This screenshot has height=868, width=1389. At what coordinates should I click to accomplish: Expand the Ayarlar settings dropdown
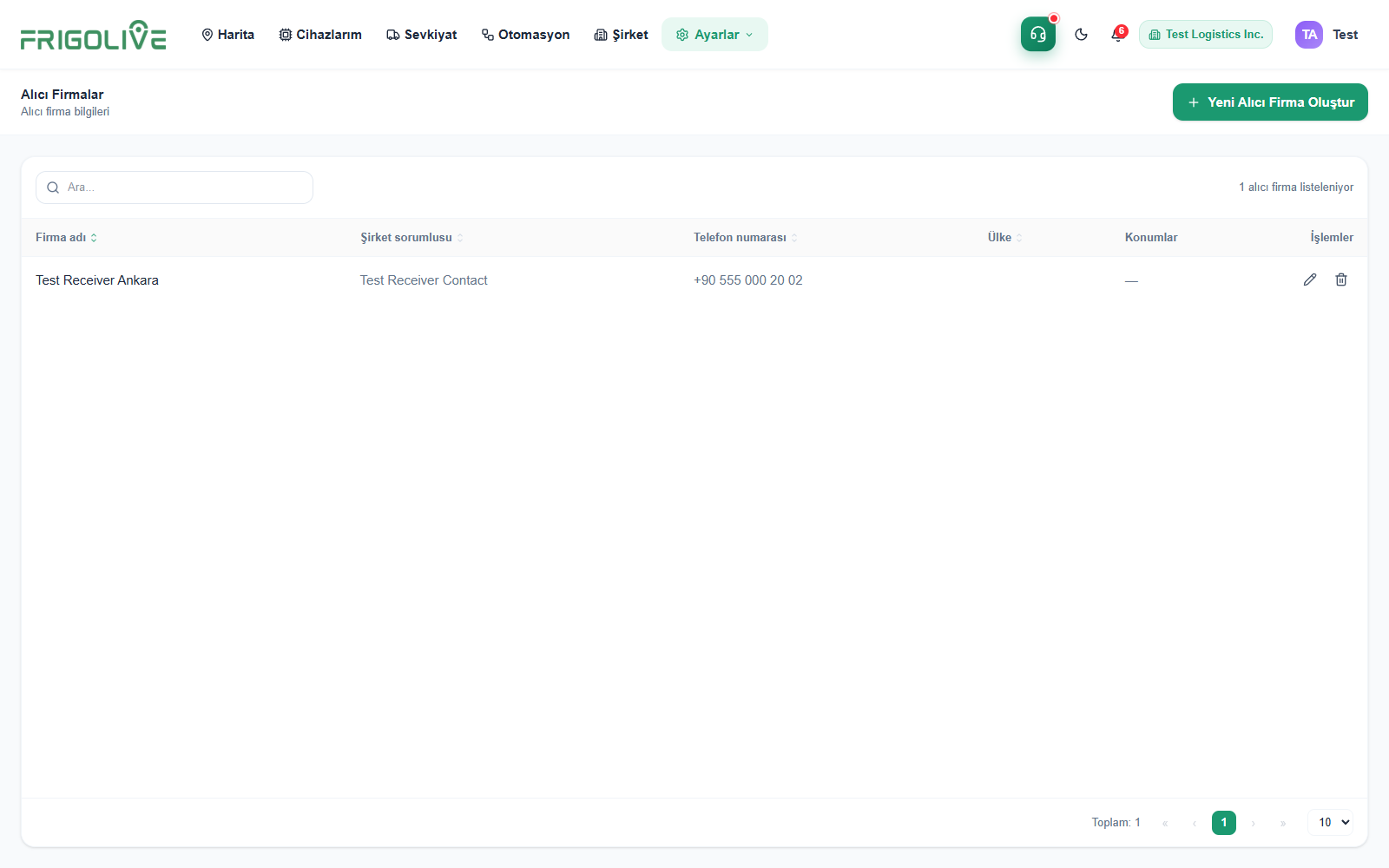tap(714, 35)
